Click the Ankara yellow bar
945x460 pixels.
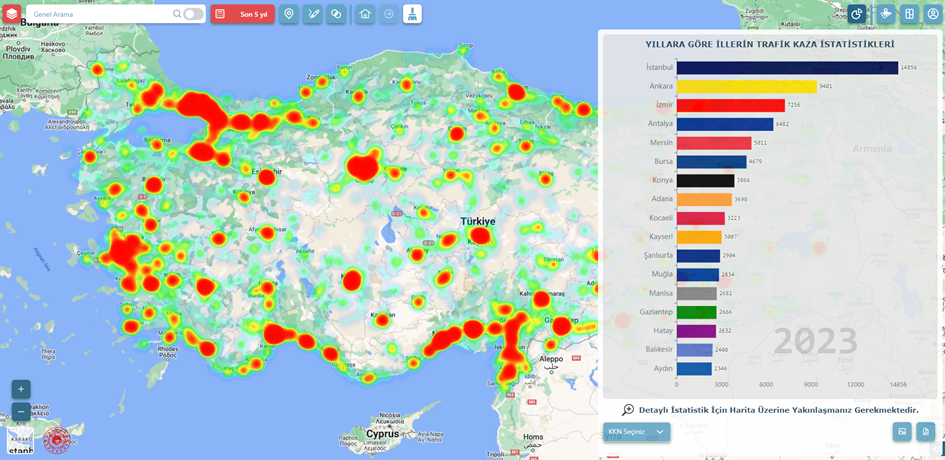(x=746, y=87)
